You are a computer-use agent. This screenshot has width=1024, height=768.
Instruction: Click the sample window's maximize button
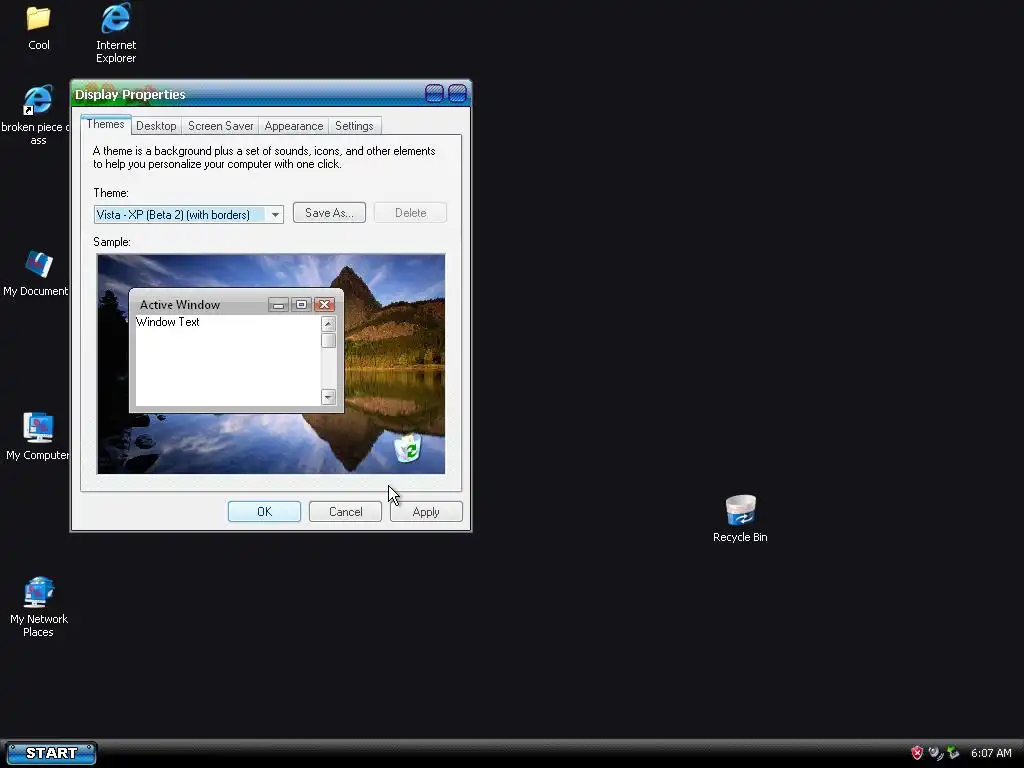(x=301, y=304)
